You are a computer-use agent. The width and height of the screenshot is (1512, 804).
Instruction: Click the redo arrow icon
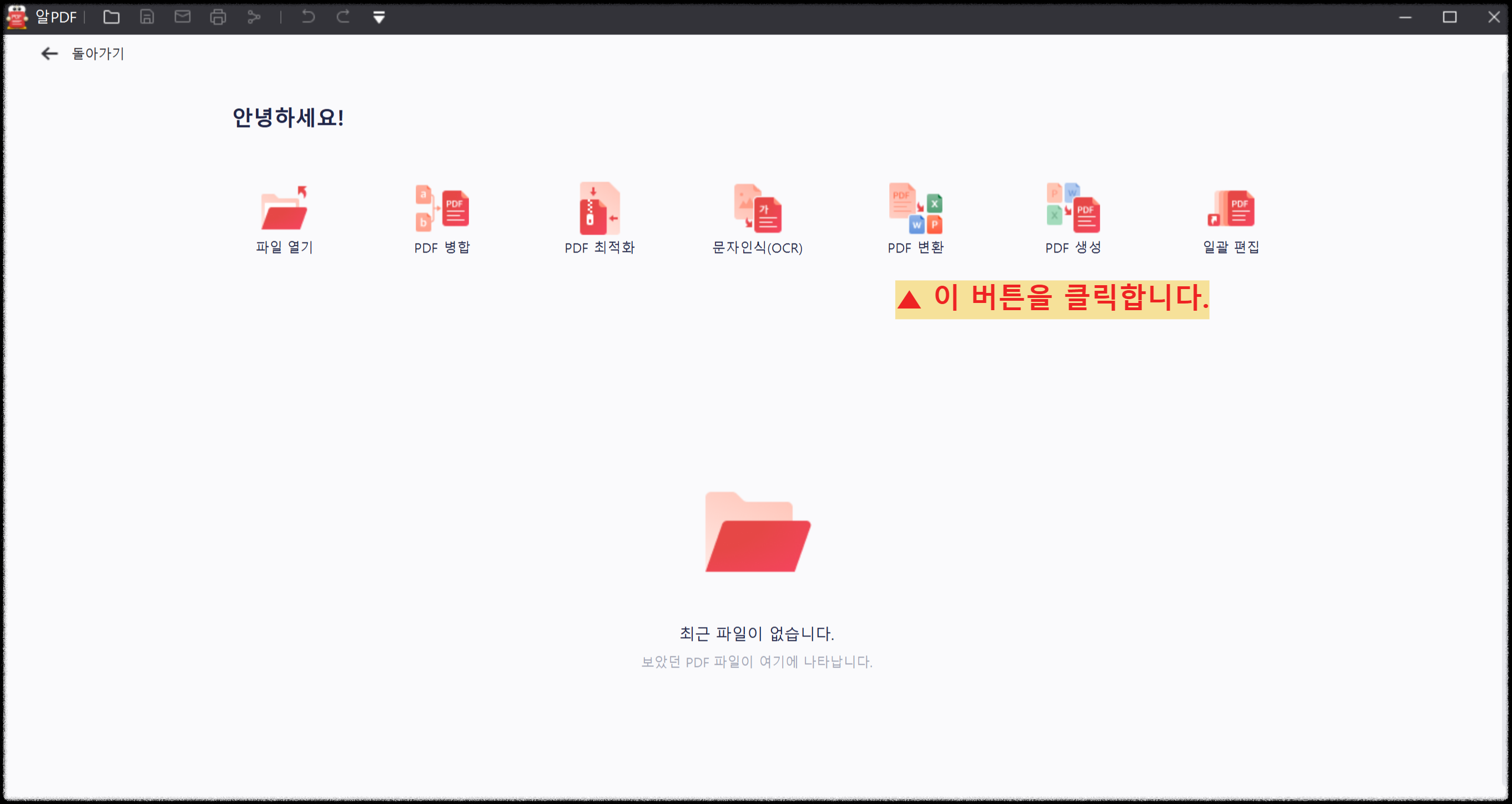(x=343, y=17)
